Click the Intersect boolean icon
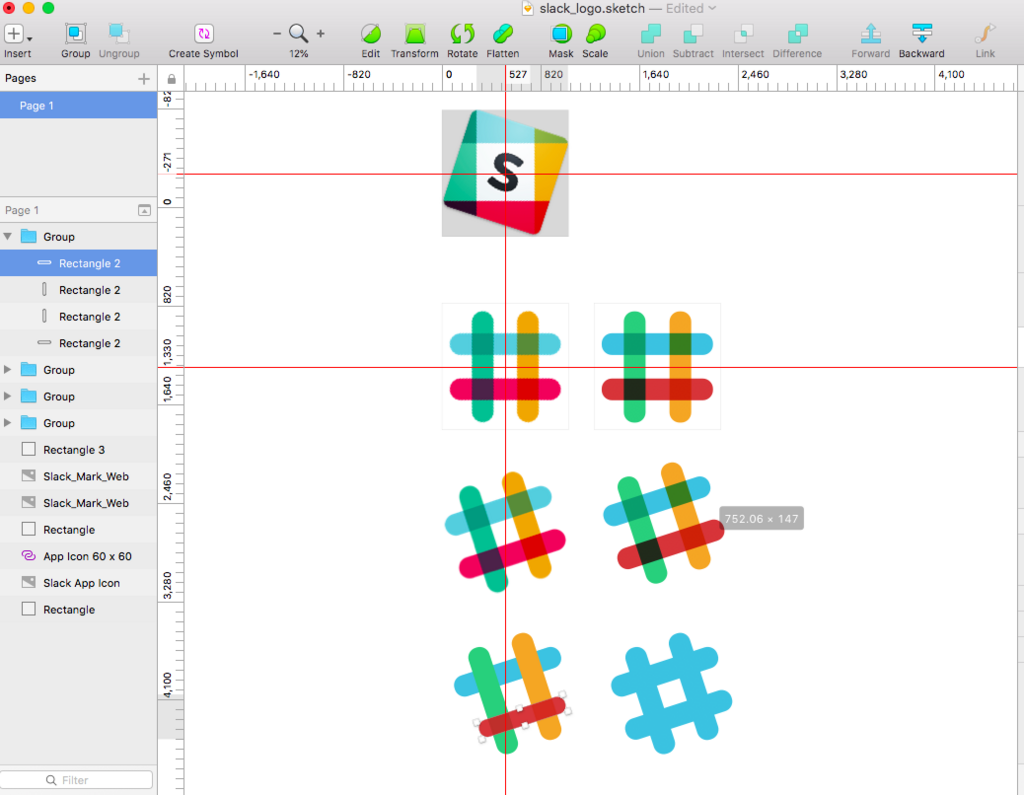 [743, 34]
